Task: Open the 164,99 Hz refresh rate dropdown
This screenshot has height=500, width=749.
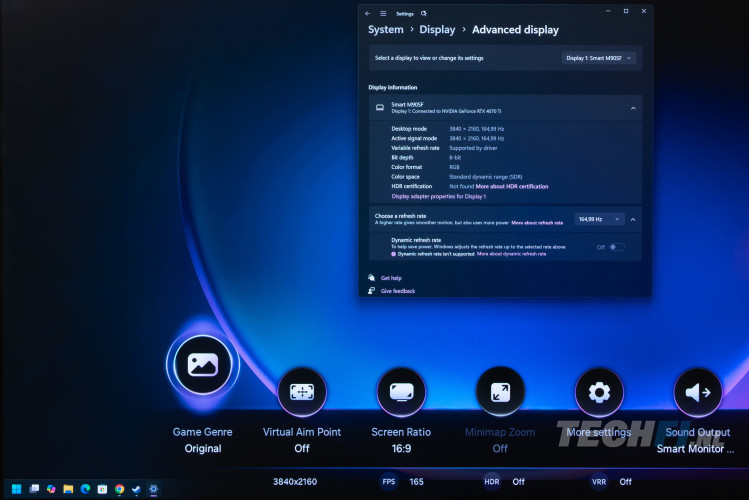Action: pos(599,219)
